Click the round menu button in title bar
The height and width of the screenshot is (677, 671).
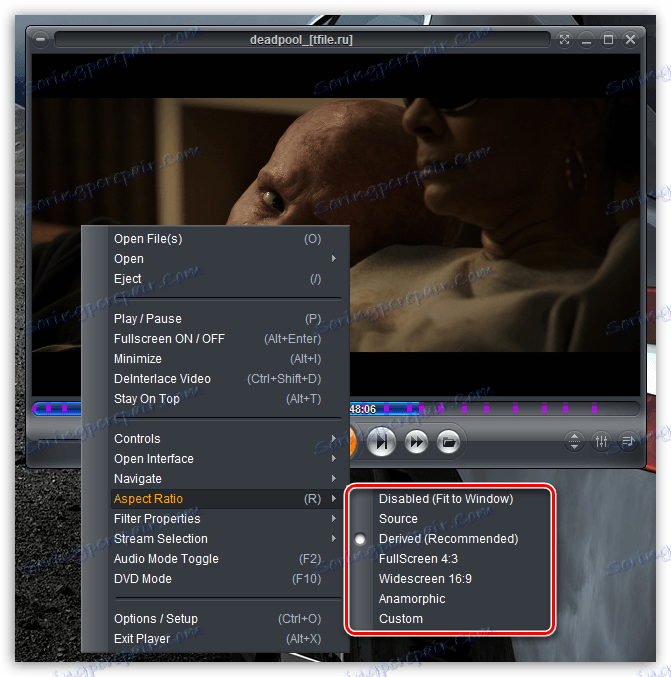[41, 40]
